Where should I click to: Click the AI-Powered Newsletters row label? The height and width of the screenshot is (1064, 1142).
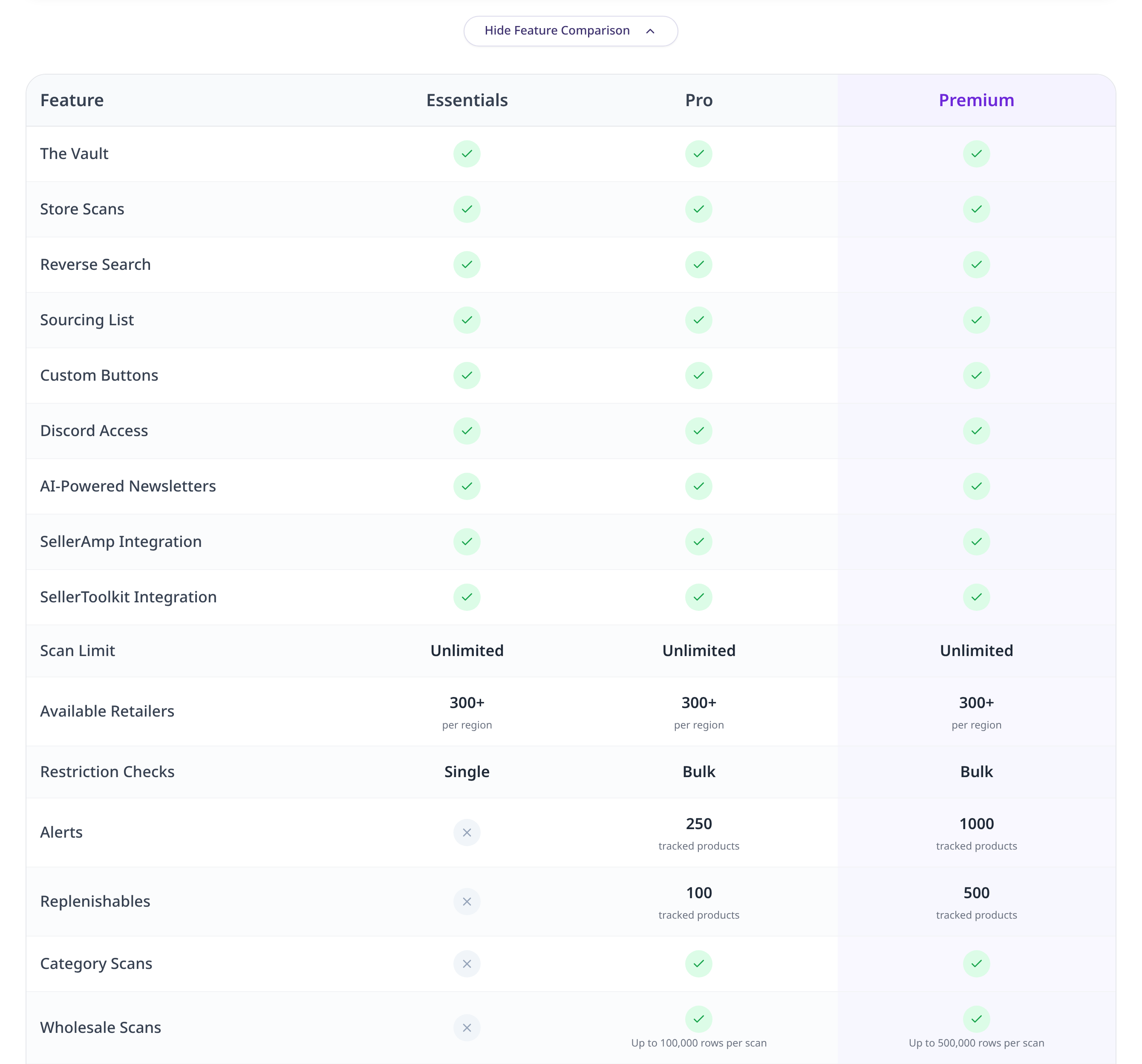(x=128, y=487)
